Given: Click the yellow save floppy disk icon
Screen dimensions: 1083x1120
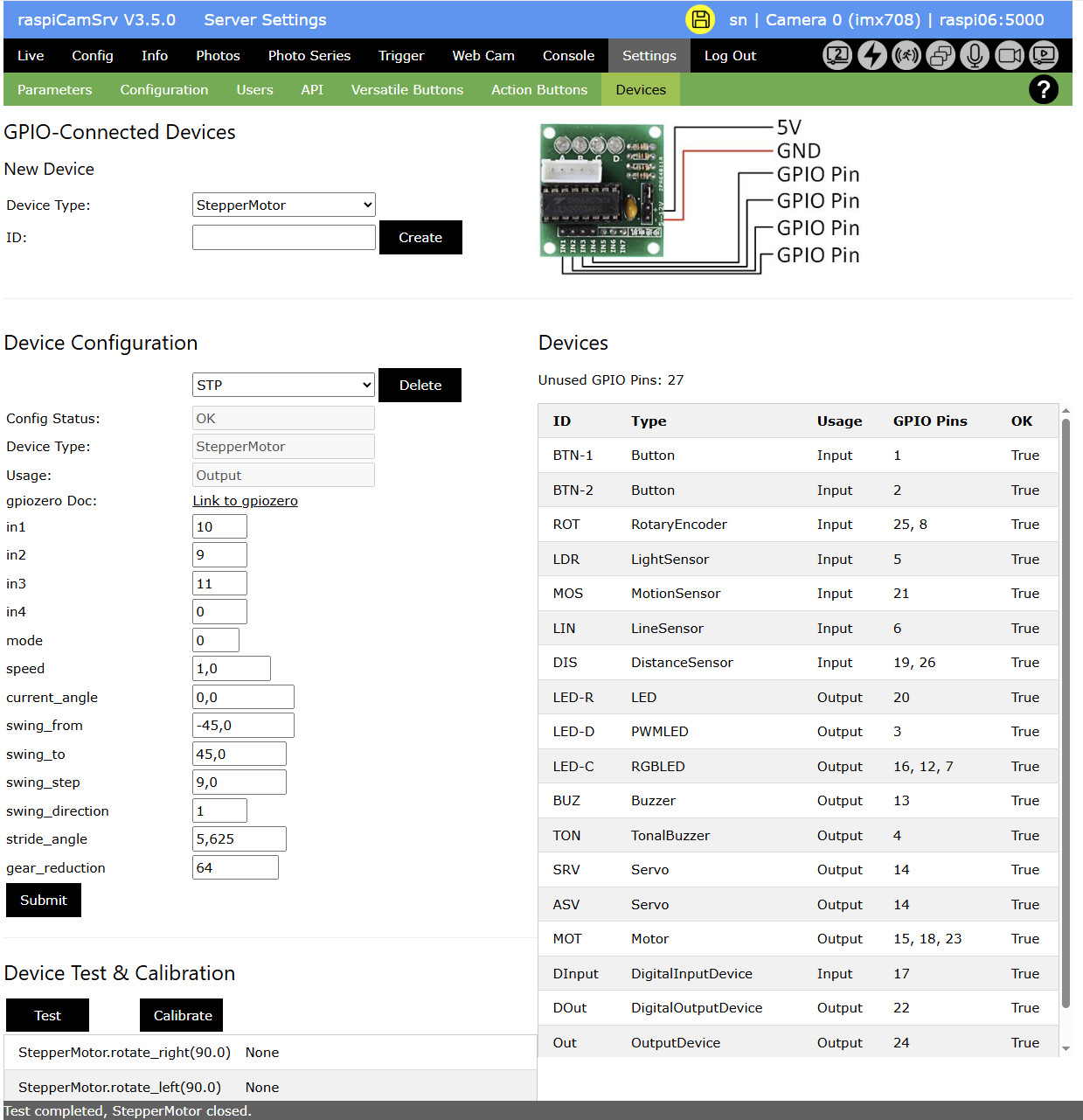Looking at the screenshot, I should point(700,19).
